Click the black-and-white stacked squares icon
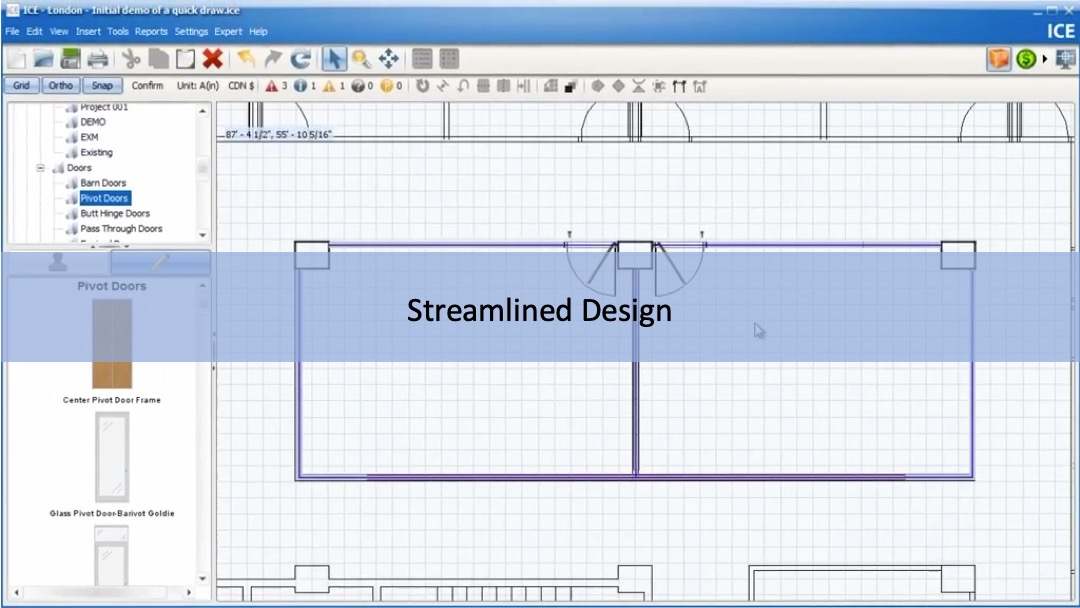The image size is (1080, 608). [570, 86]
